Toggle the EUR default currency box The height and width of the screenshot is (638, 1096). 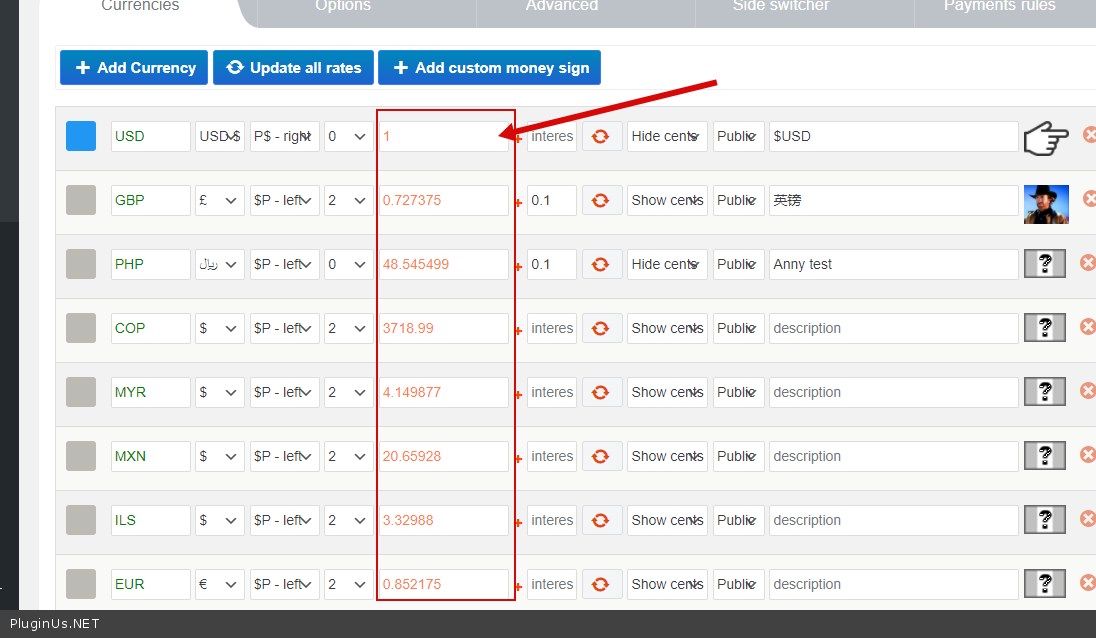pyautogui.click(x=81, y=584)
